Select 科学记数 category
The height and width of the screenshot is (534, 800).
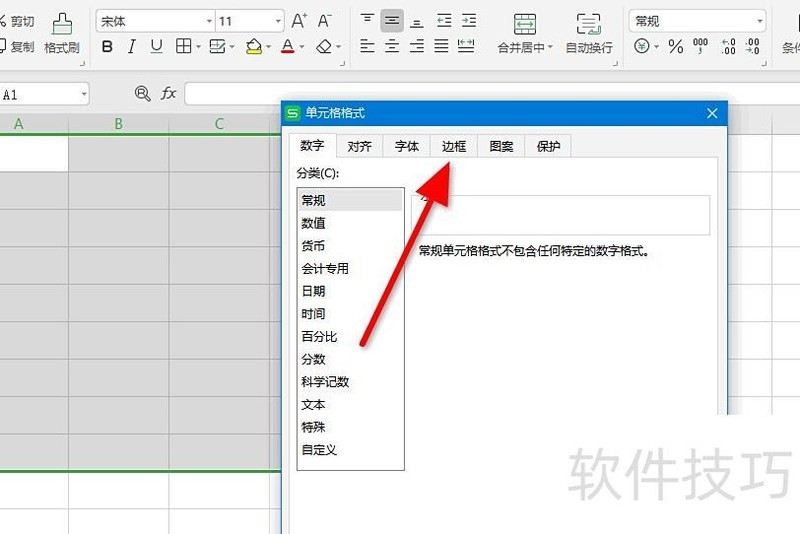[351, 382]
